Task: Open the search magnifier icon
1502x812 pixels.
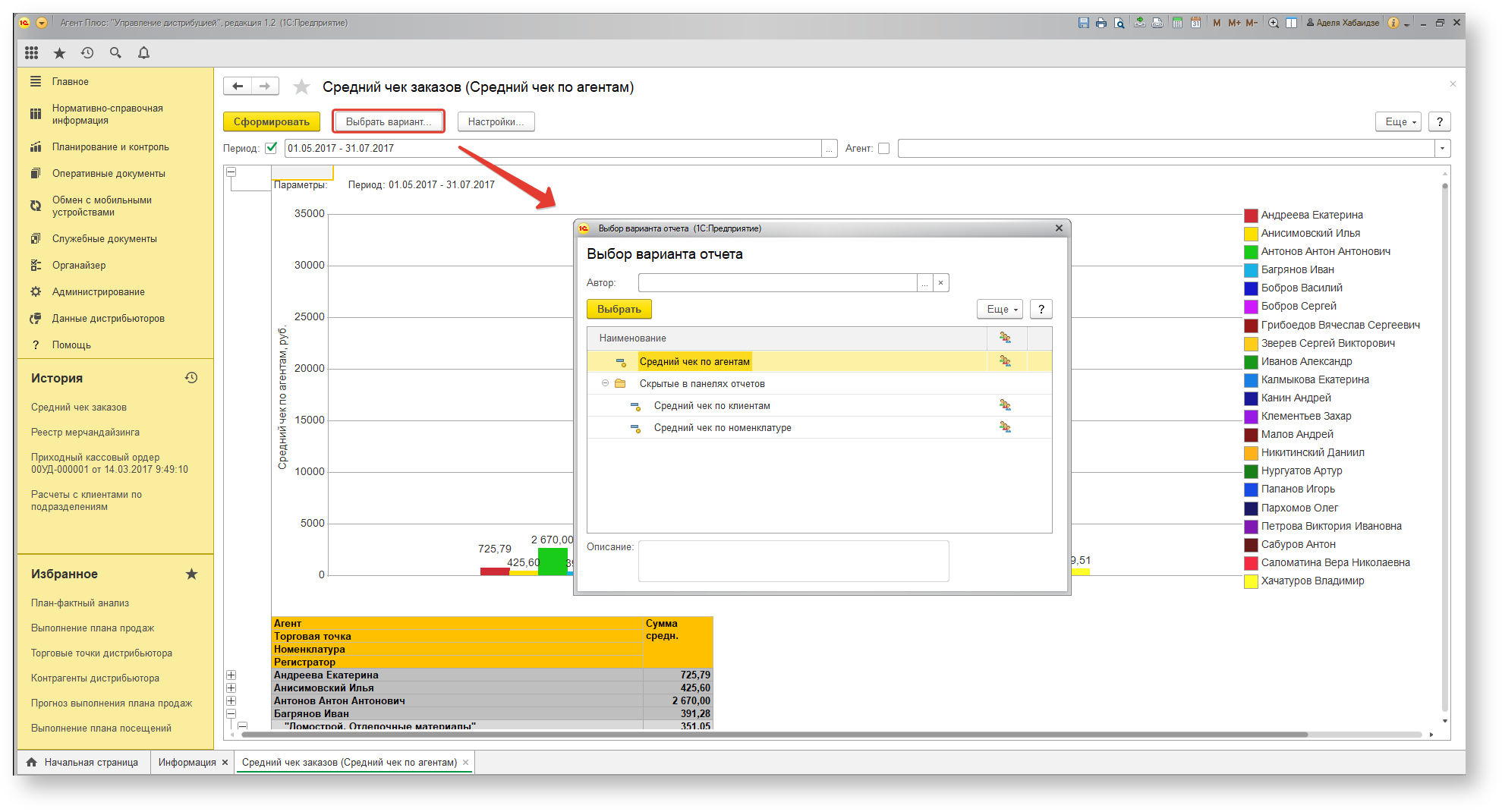Action: [115, 52]
